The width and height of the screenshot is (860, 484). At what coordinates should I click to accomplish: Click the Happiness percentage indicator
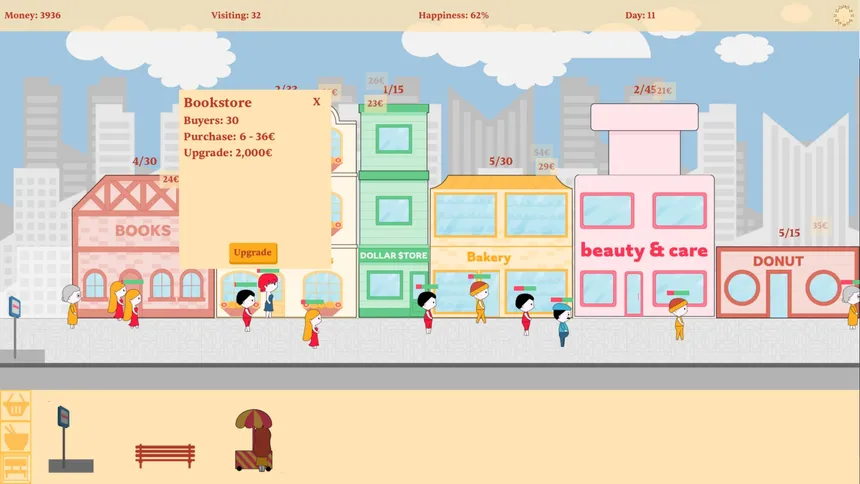[x=453, y=15]
